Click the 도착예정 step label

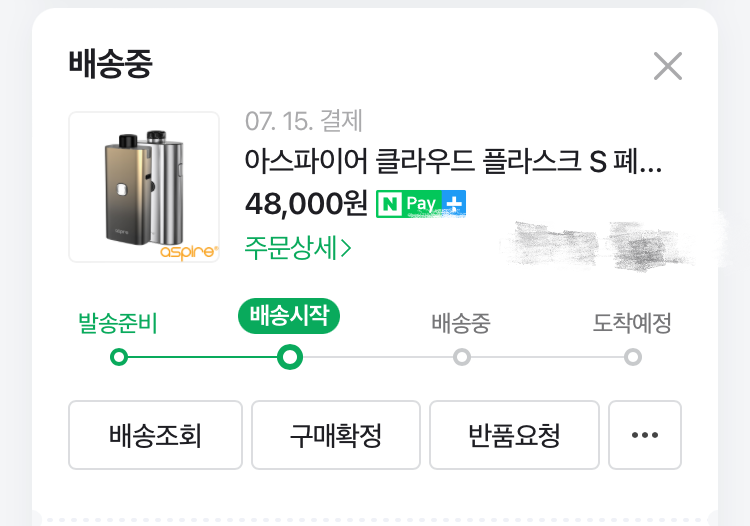[x=632, y=323]
